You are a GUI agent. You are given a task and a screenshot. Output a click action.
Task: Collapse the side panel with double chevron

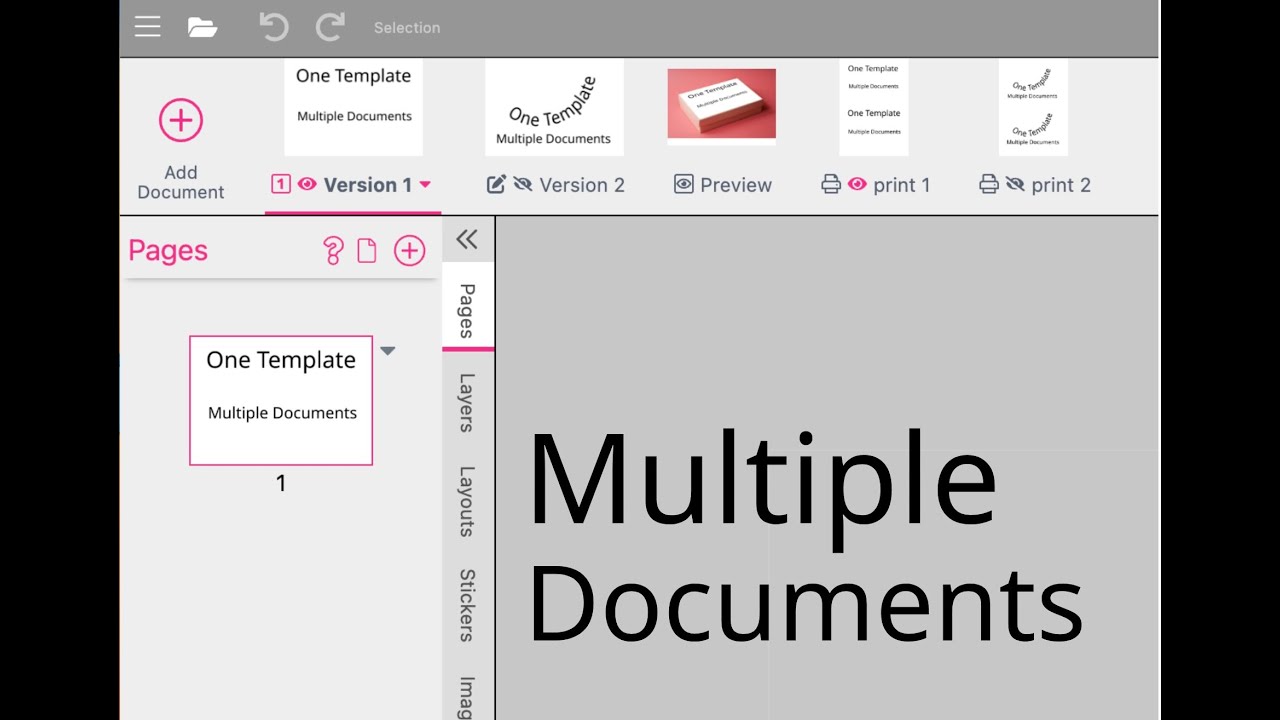(466, 239)
